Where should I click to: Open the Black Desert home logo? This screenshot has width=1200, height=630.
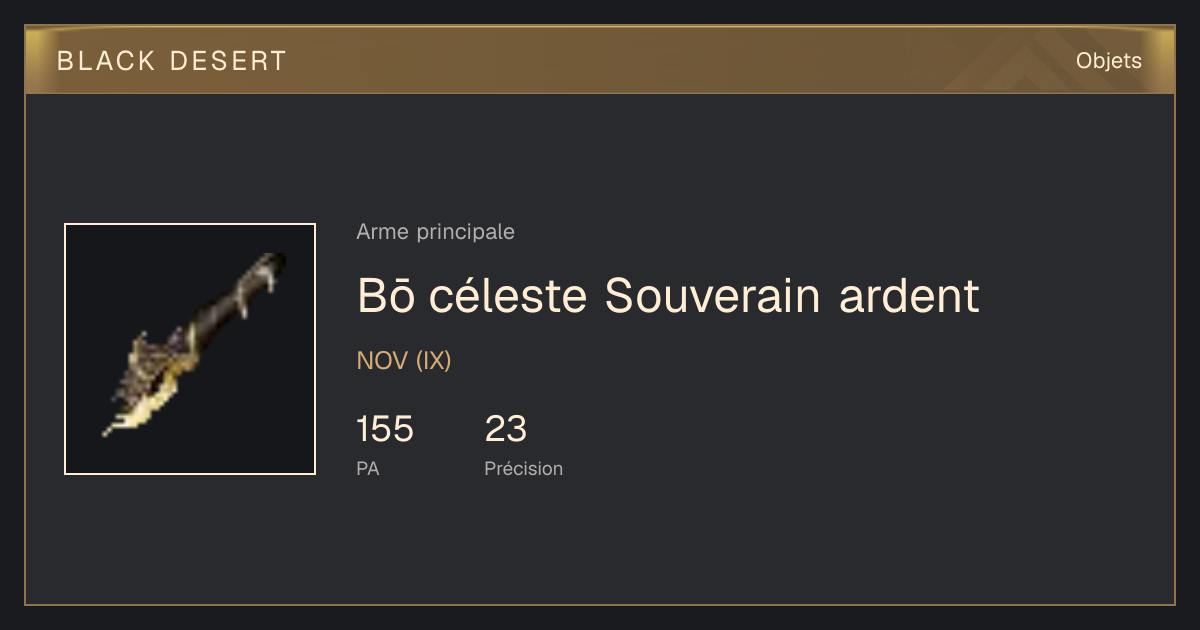[172, 61]
